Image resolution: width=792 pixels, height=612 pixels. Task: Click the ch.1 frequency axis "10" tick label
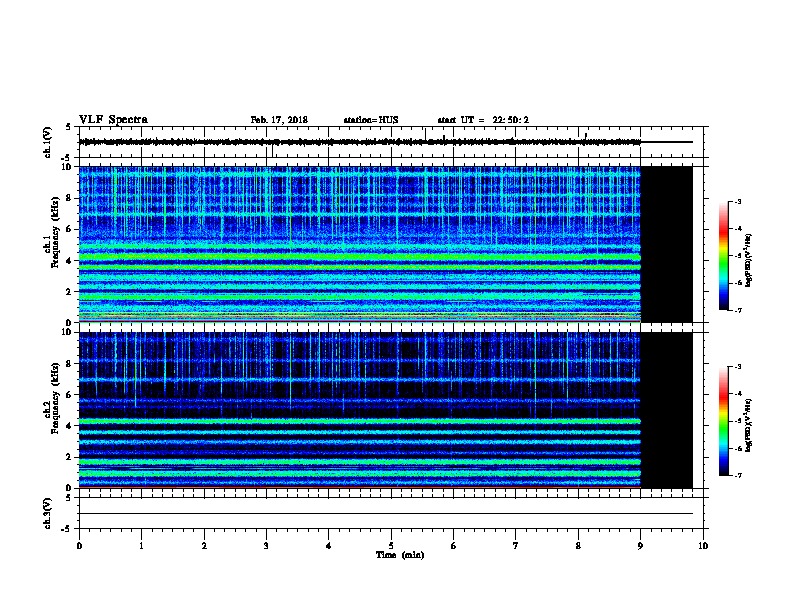pyautogui.click(x=69, y=167)
